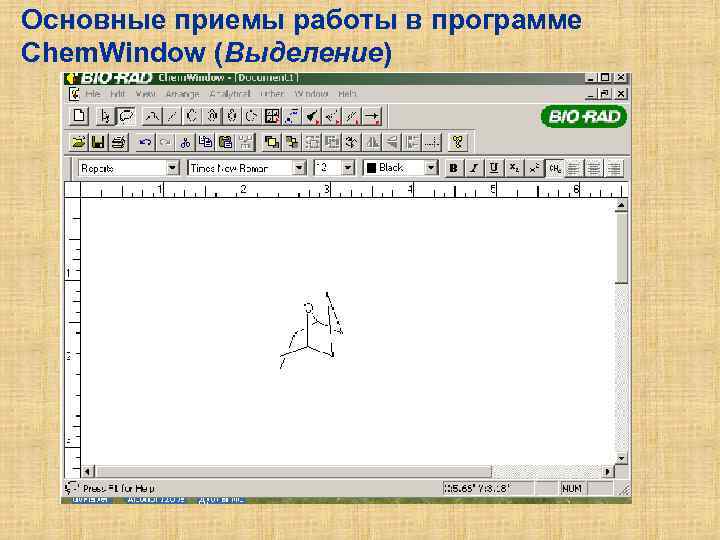Click the drawn molecule structure on canvas

tap(311, 330)
